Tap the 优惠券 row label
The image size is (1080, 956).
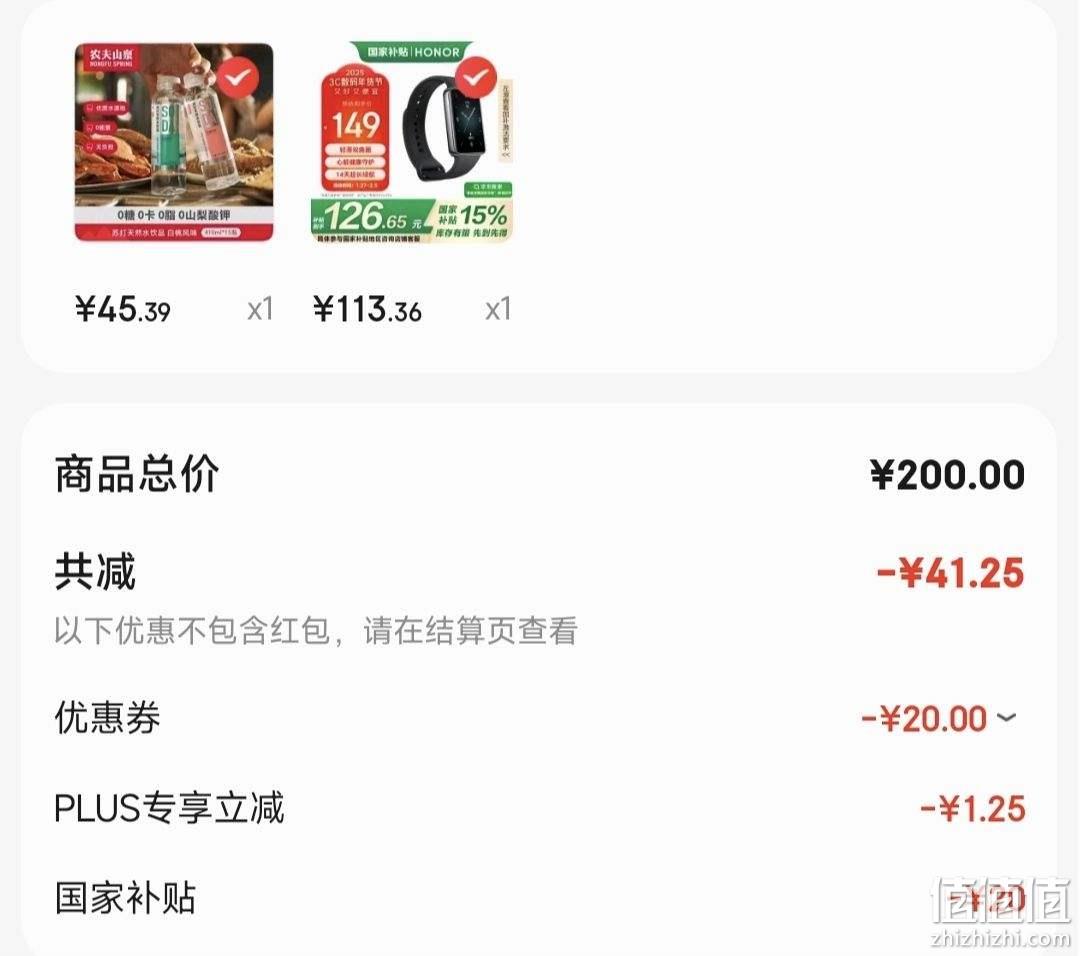[107, 718]
